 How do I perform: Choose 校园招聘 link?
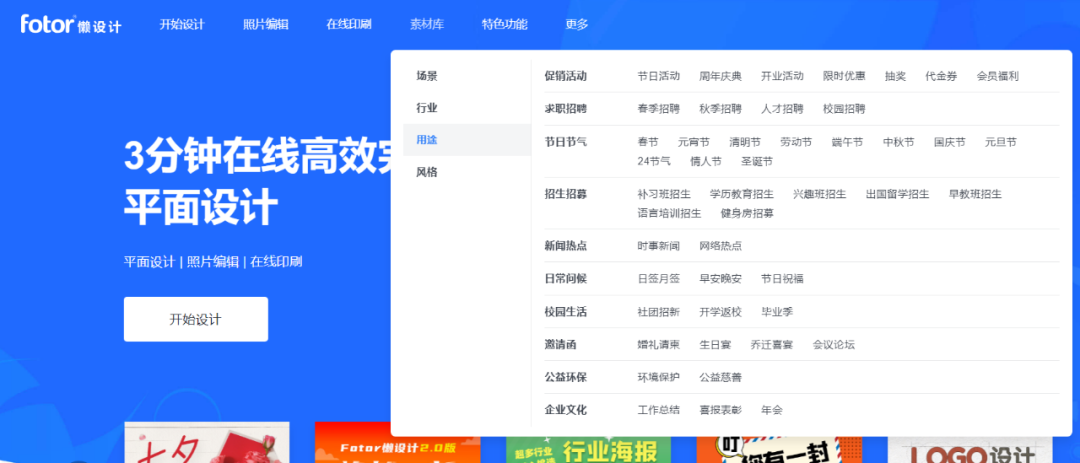coord(844,109)
